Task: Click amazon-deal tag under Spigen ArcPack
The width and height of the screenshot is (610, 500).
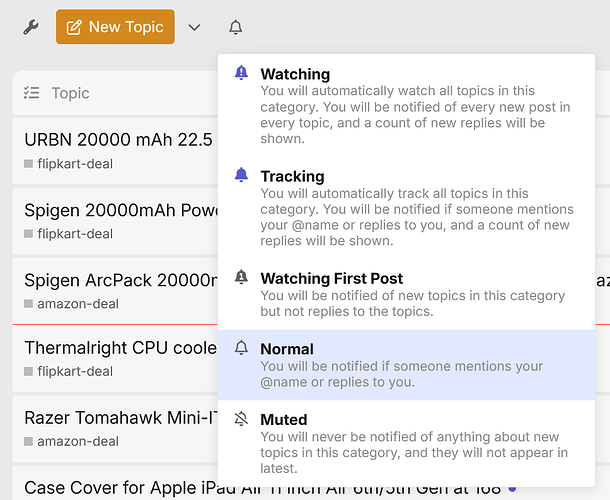Action: point(71,303)
